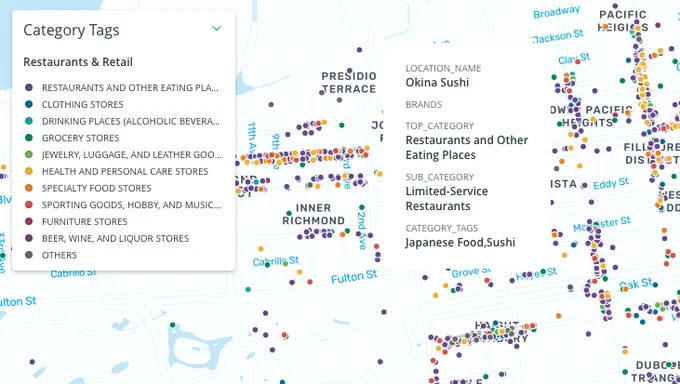680x384 pixels.
Task: Click the Inner Richmond map label
Action: click(314, 214)
